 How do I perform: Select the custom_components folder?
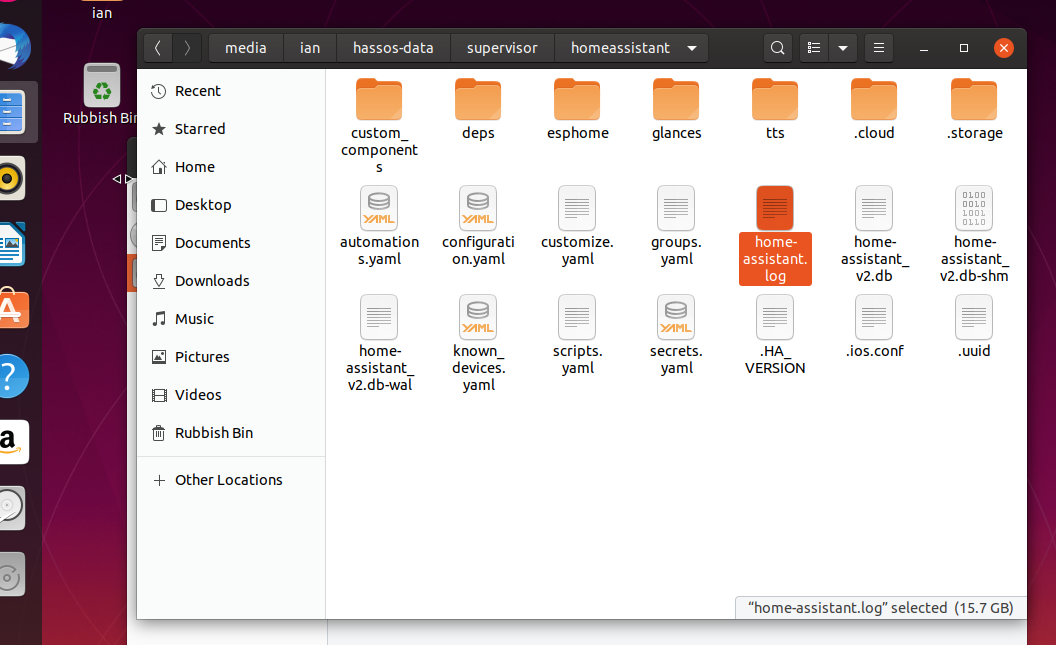[379, 100]
